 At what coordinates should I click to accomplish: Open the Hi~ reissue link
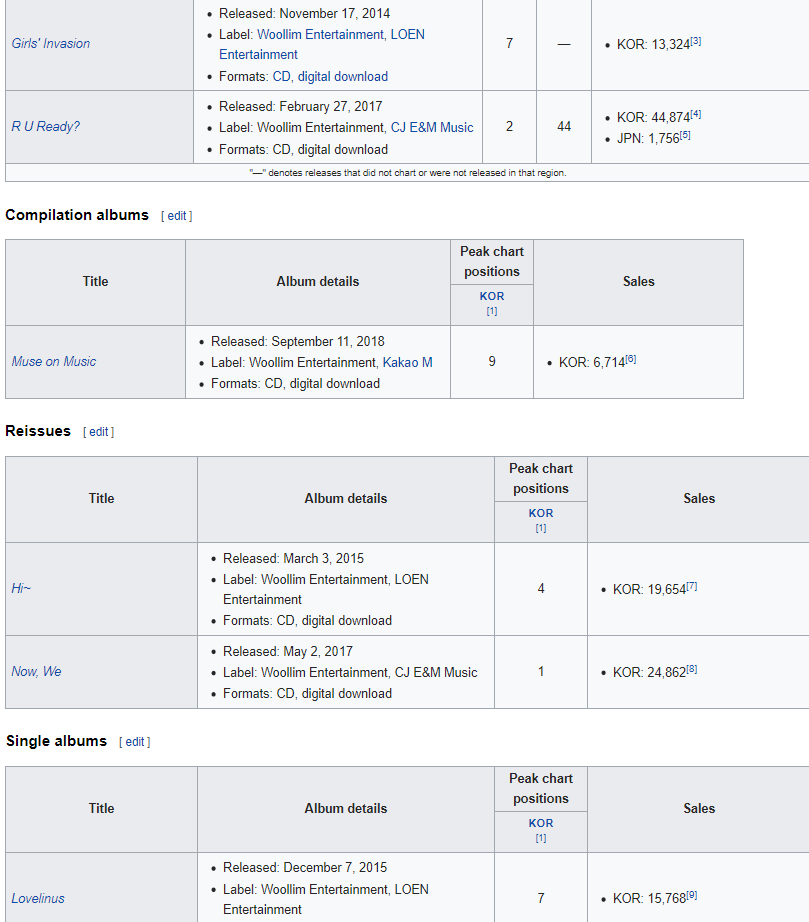click(x=21, y=588)
